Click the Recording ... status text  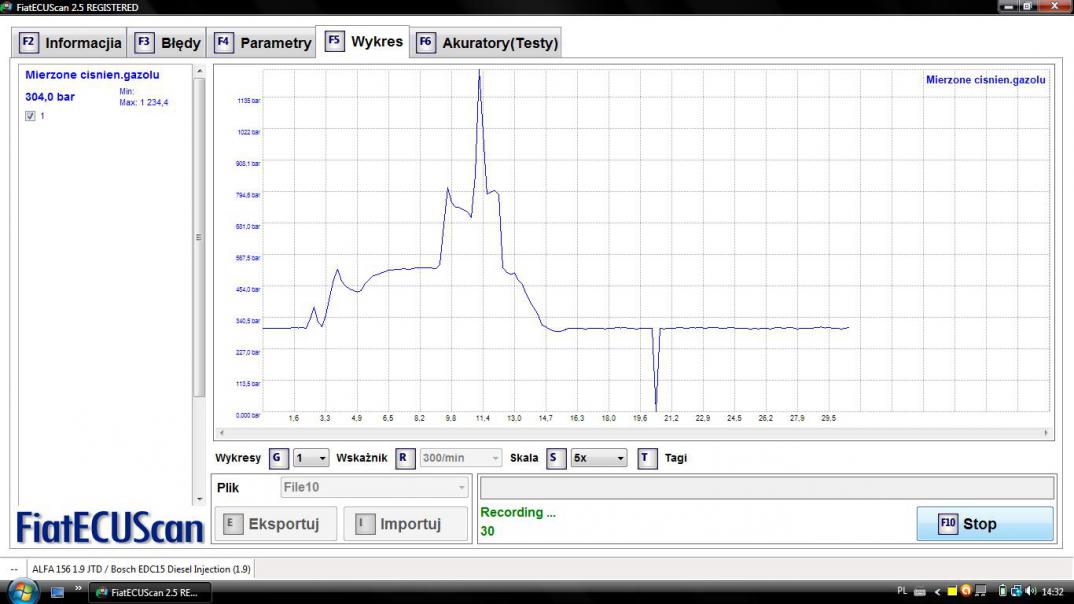(x=518, y=512)
